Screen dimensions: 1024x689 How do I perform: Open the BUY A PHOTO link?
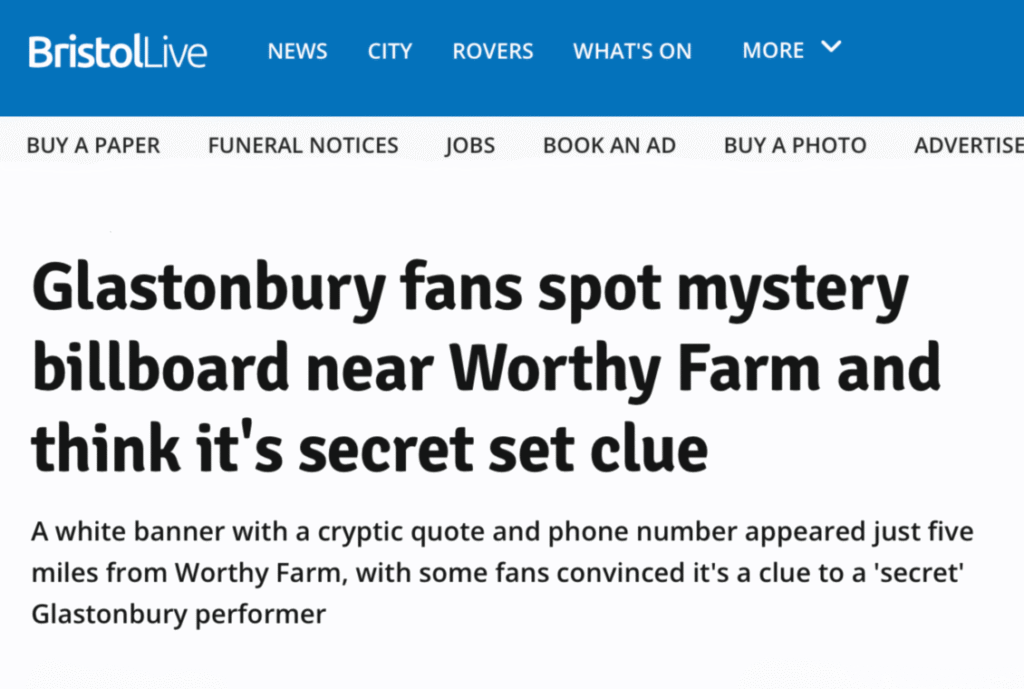[x=795, y=145]
